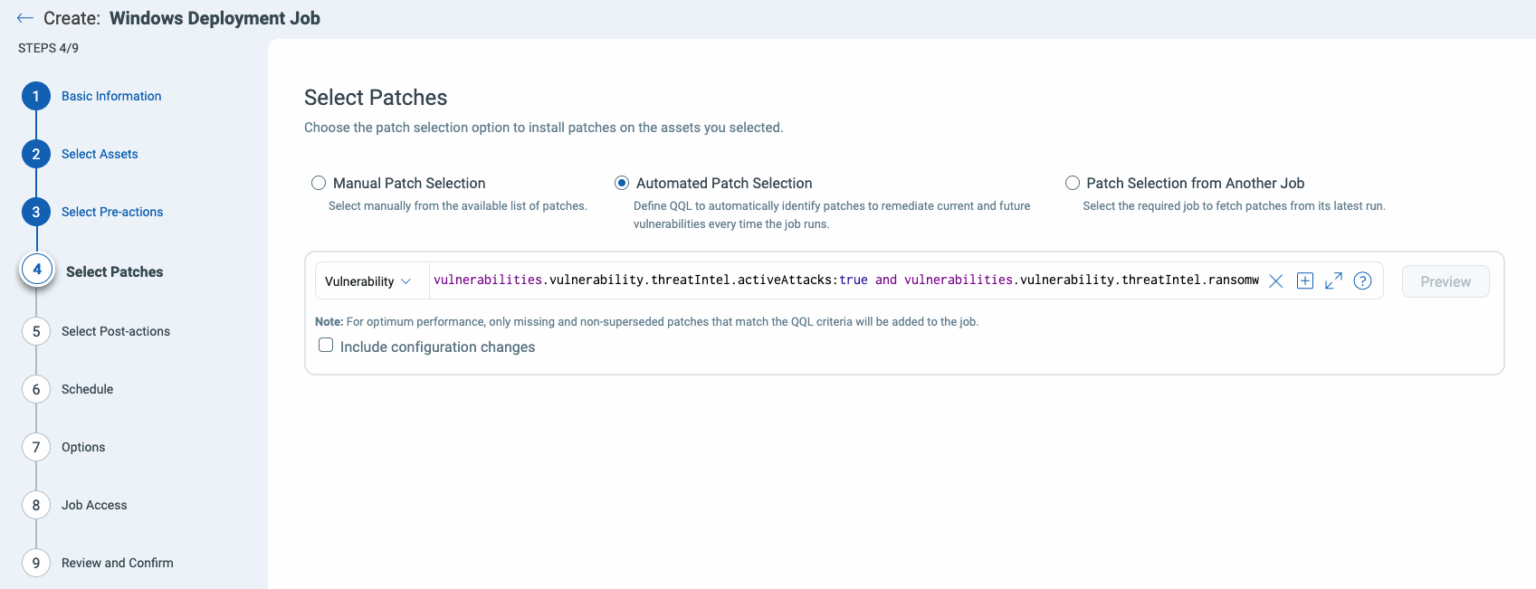Enable Include configuration changes checkbox

pos(326,346)
